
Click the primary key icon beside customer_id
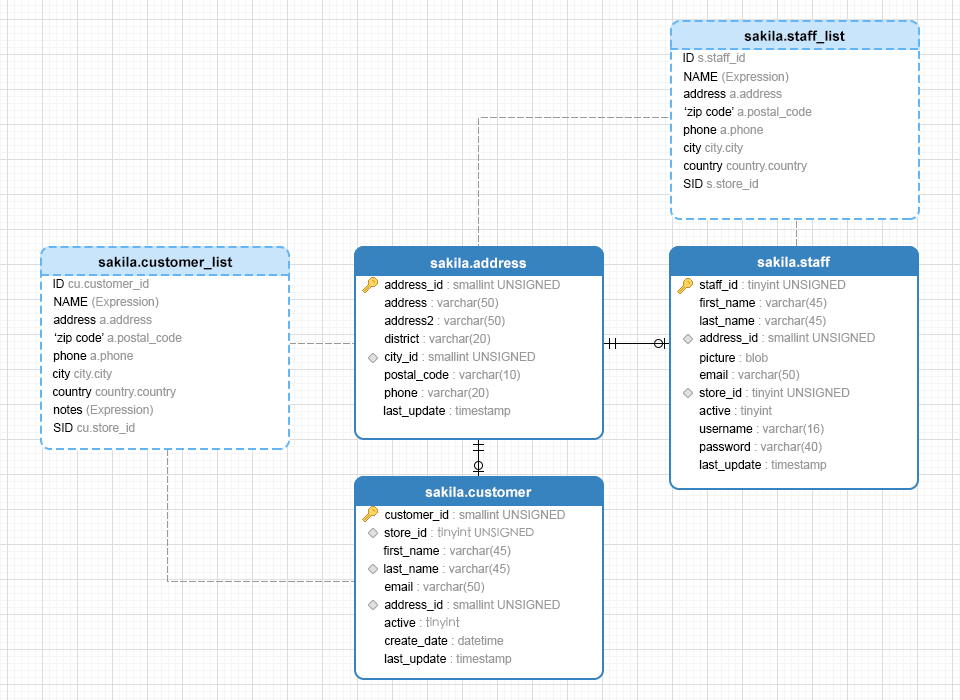[x=370, y=514]
